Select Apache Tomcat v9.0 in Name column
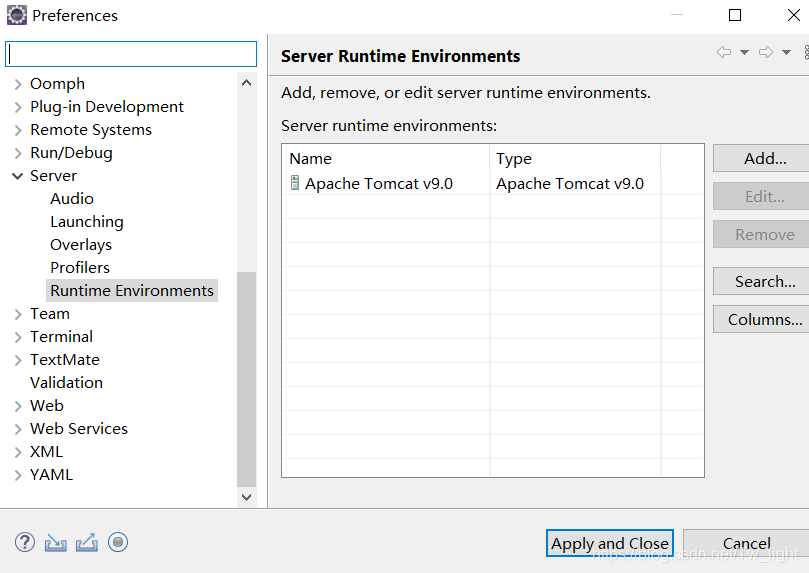Screen dimensions: 809x573 coord(379,184)
